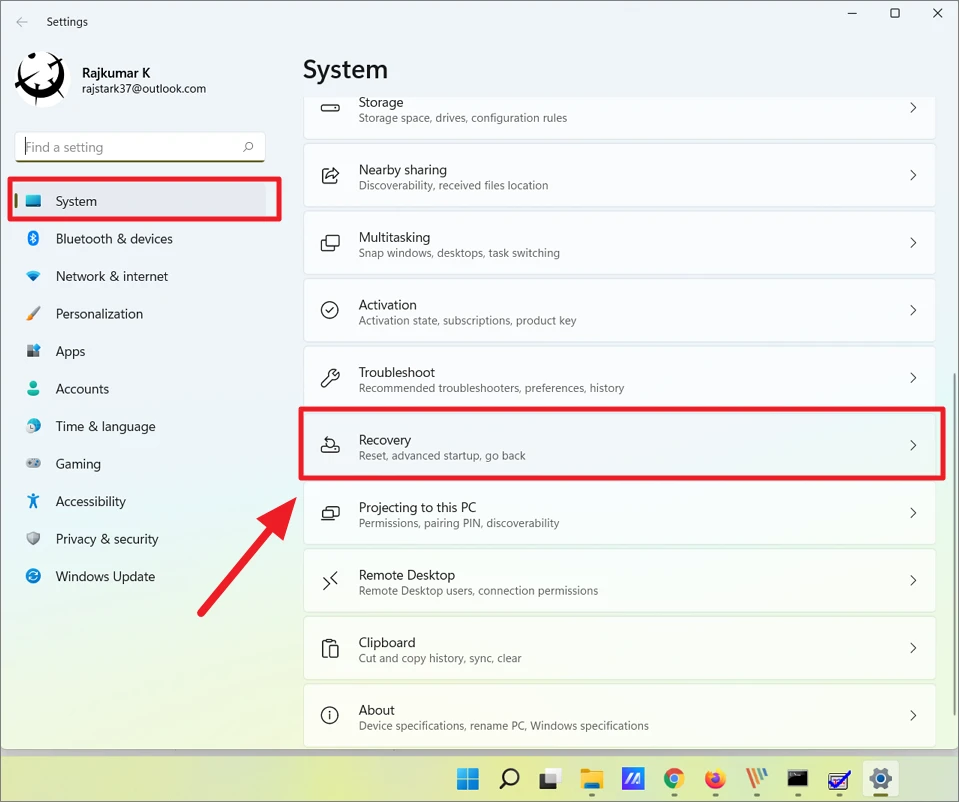Click the Activation checkmark icon
Viewport: 959px width, 802px height.
(330, 310)
